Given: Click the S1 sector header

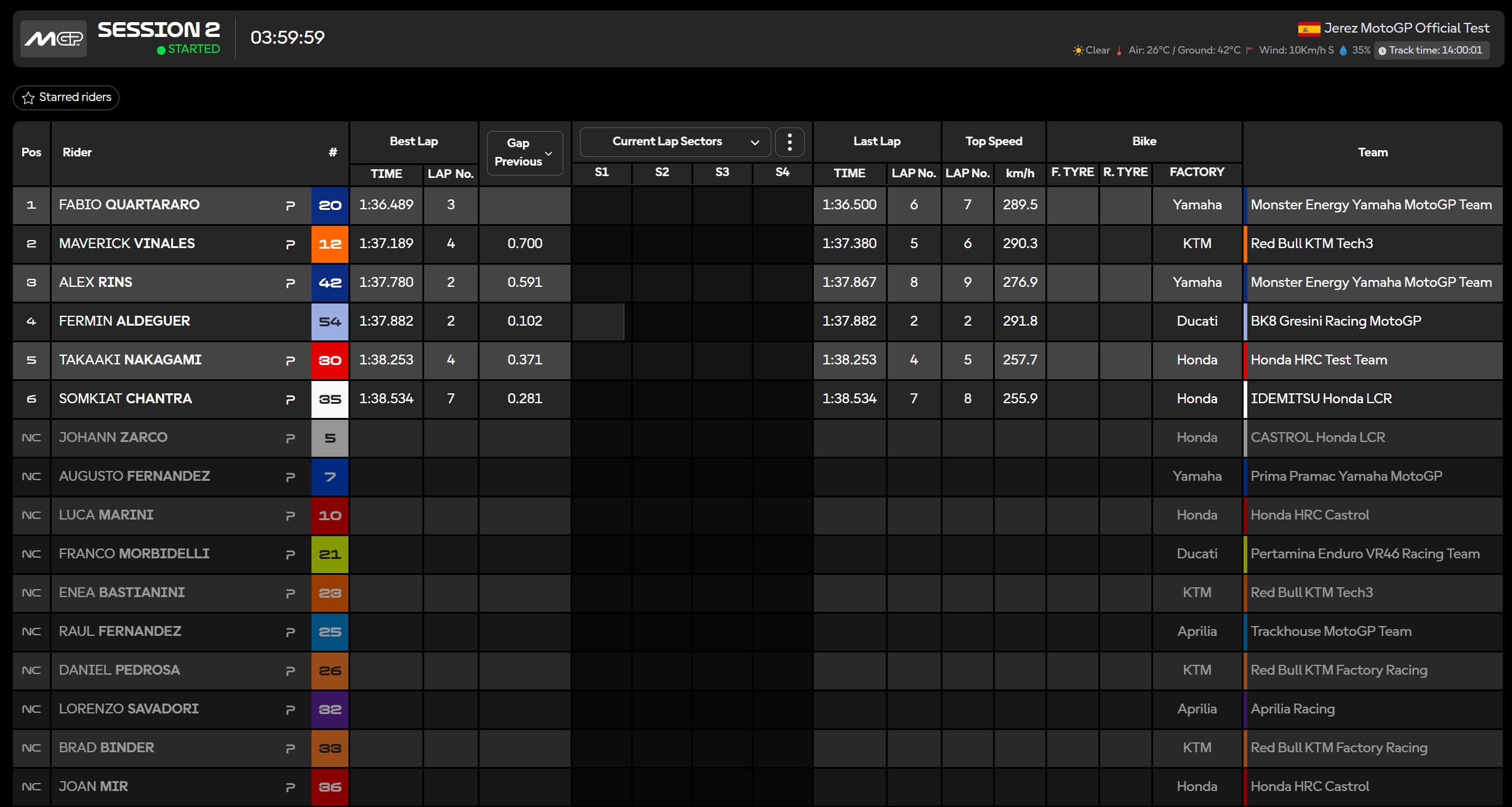Looking at the screenshot, I should (x=601, y=173).
